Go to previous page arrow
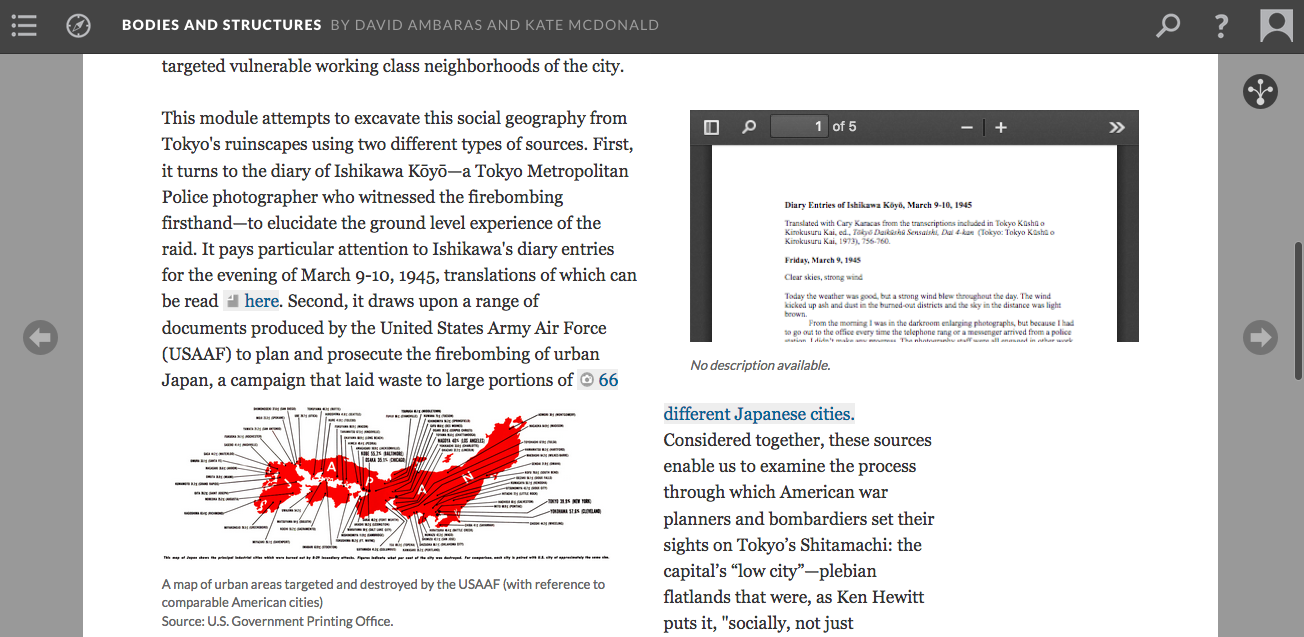The image size is (1304, 637). pyautogui.click(x=41, y=337)
